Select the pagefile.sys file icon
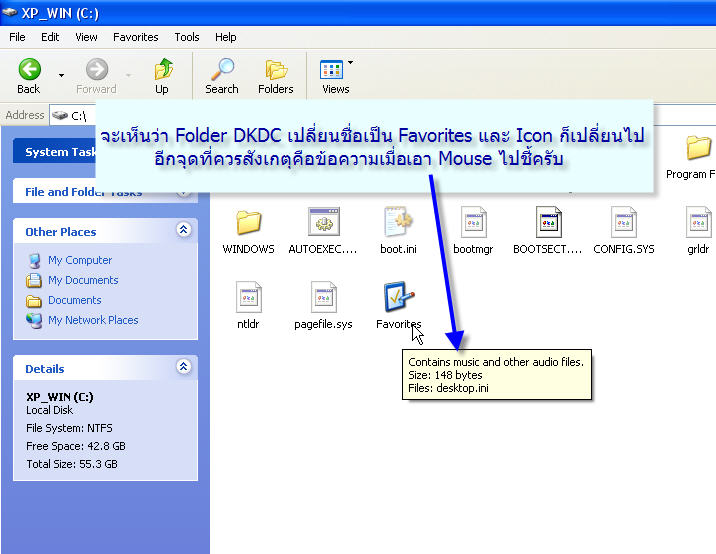Screen dimensions: 716x554 [323, 297]
